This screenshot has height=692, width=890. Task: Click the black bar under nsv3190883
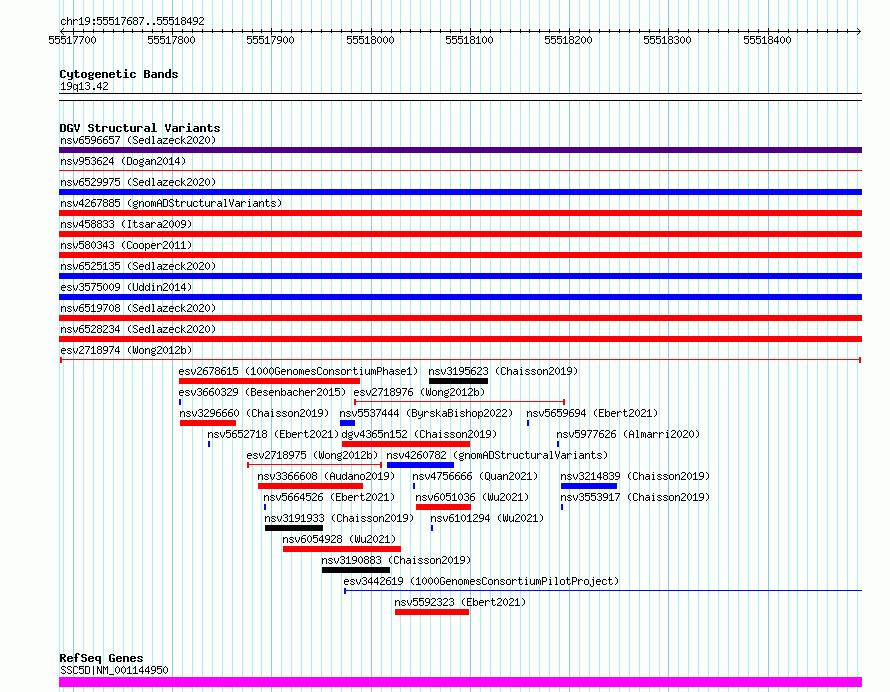(x=356, y=570)
